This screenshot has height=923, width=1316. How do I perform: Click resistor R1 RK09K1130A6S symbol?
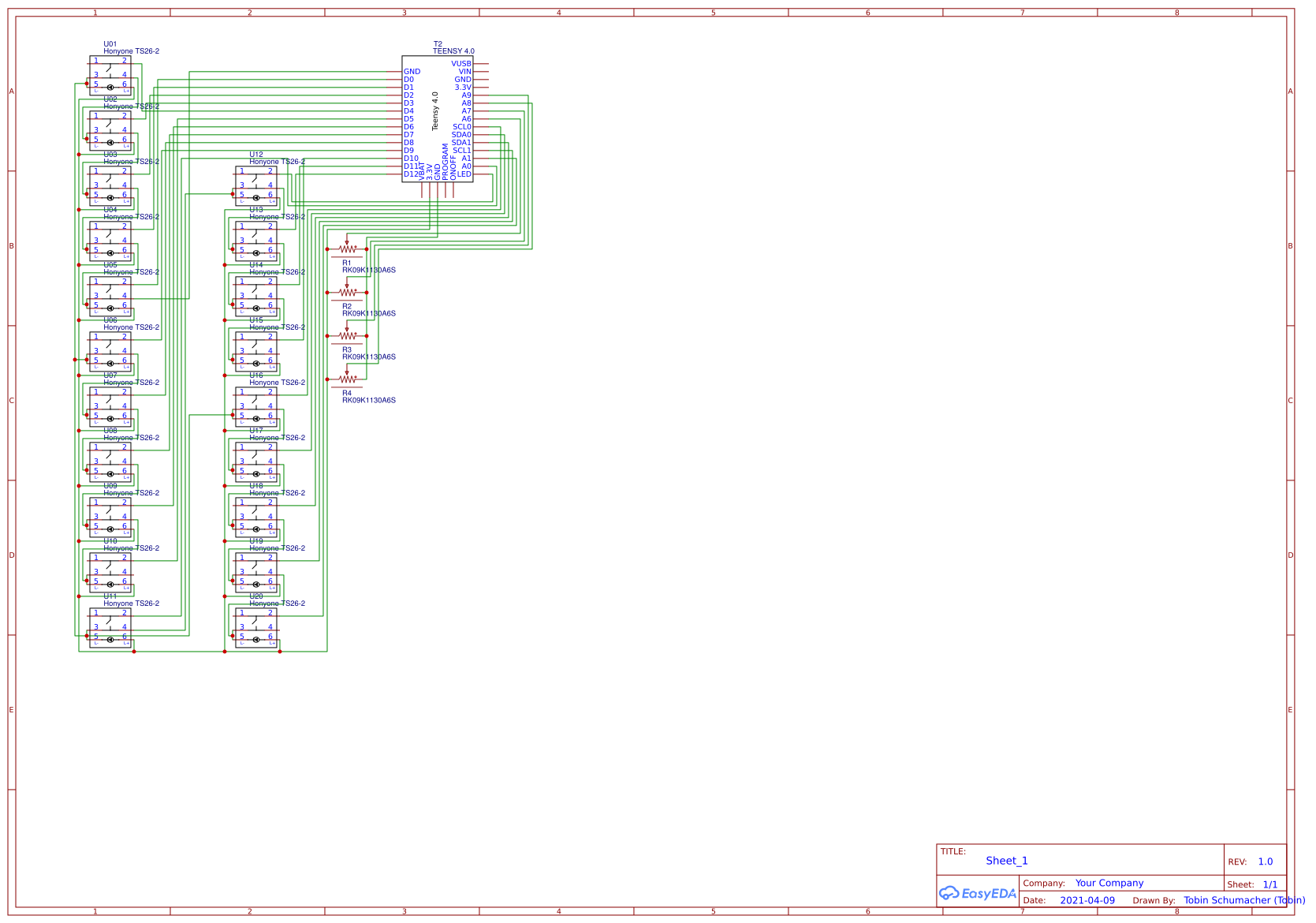coord(349,248)
